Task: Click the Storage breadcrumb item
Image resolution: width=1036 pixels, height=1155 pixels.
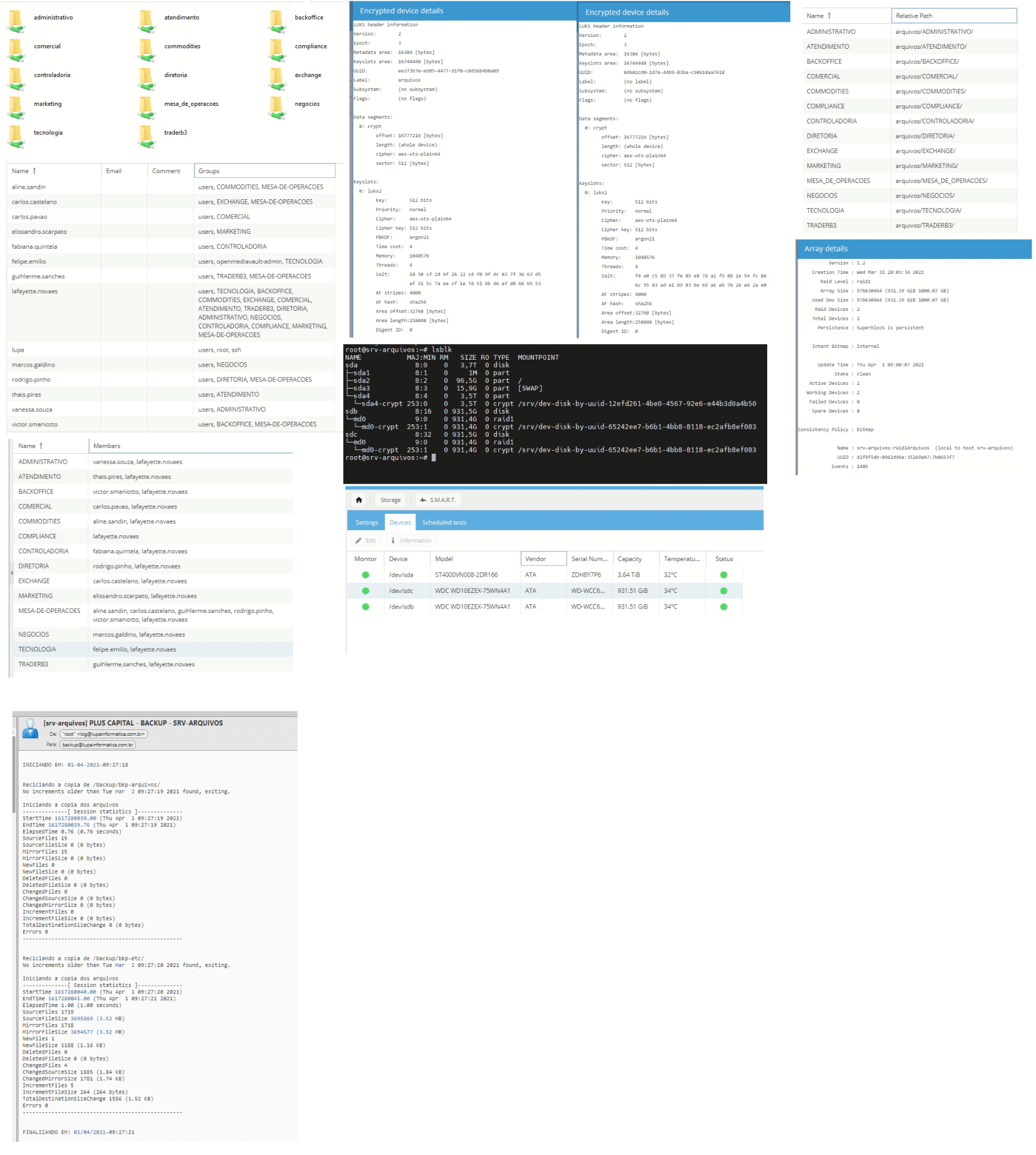Action: tap(390, 499)
